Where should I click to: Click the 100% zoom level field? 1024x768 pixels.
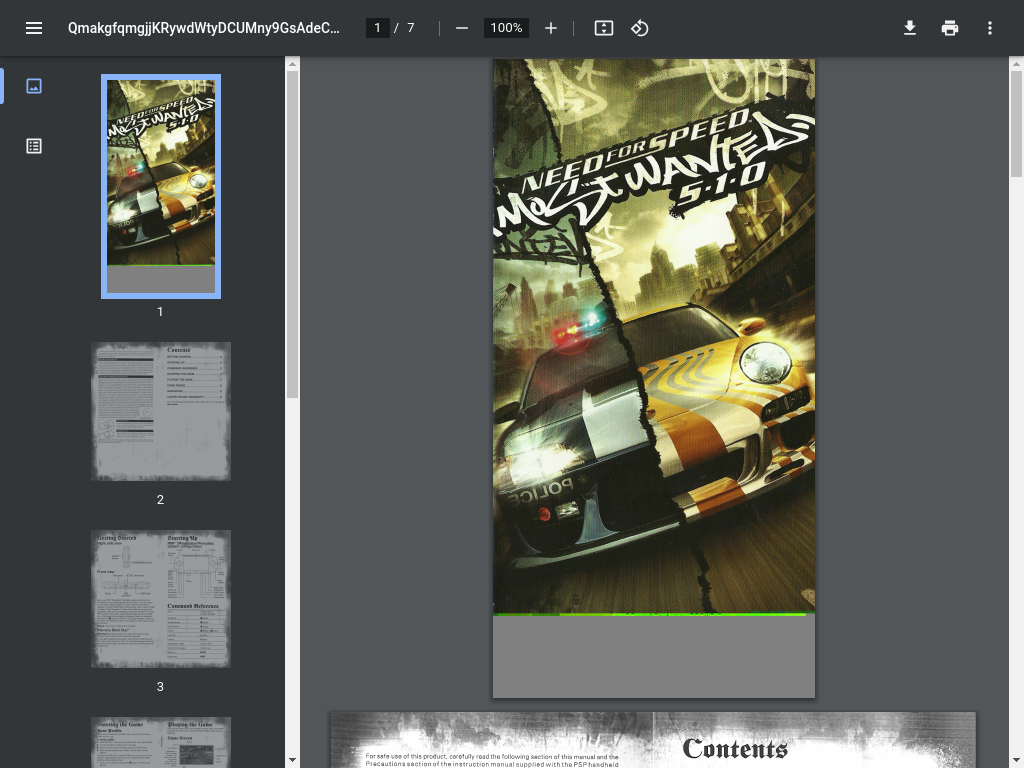click(506, 28)
